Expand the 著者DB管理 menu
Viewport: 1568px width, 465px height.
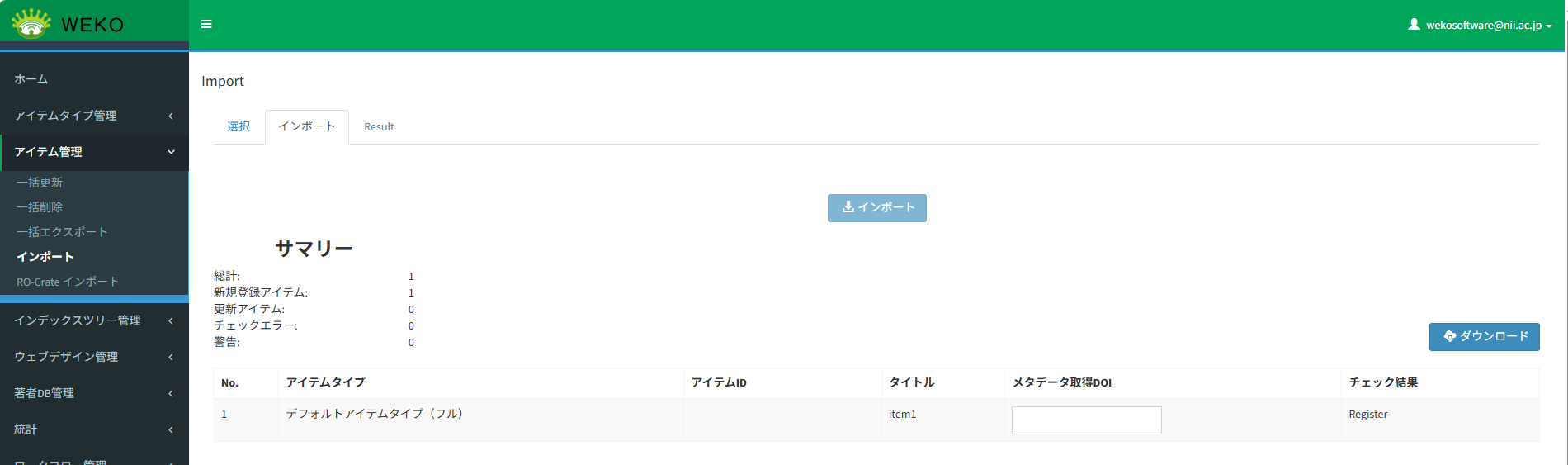tap(94, 393)
